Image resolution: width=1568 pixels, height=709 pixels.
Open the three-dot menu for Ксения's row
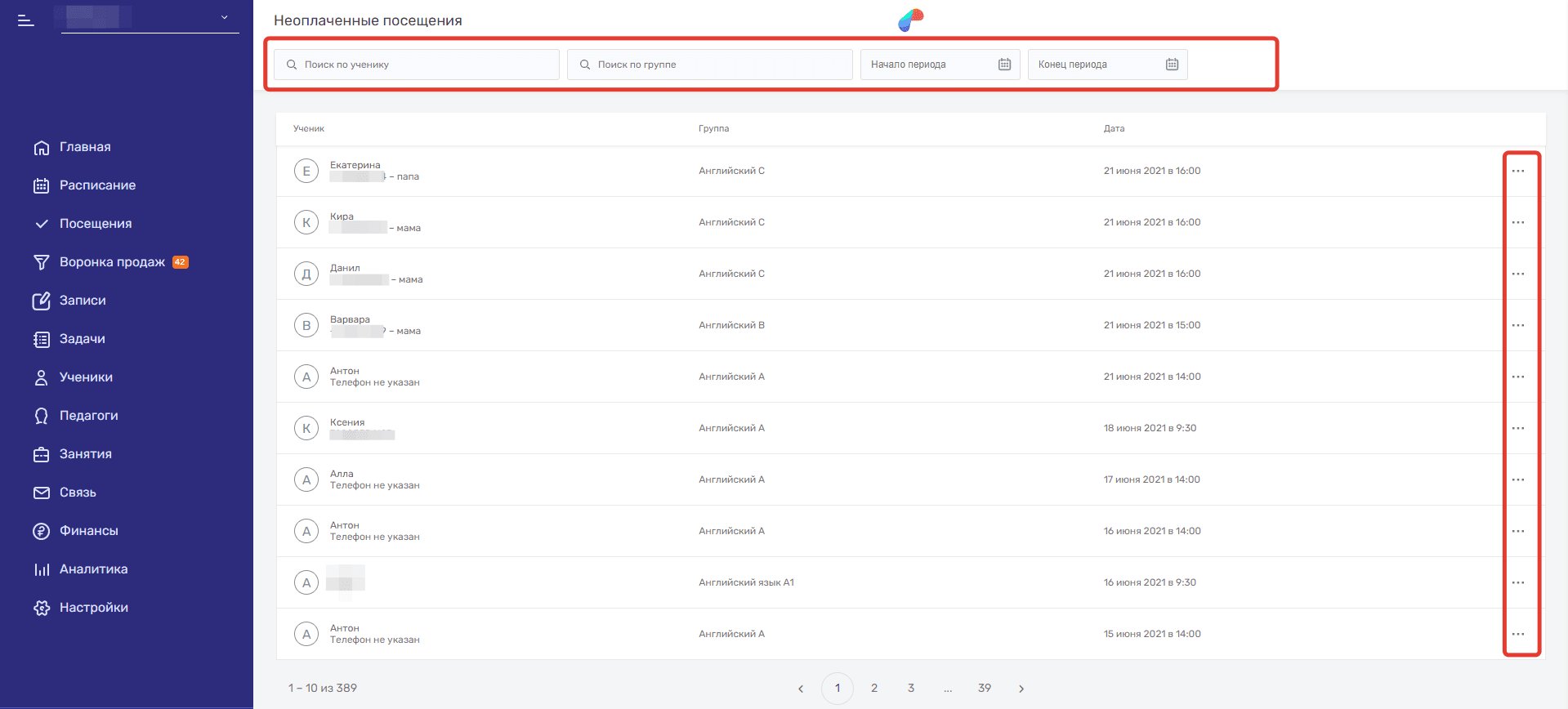(1517, 429)
